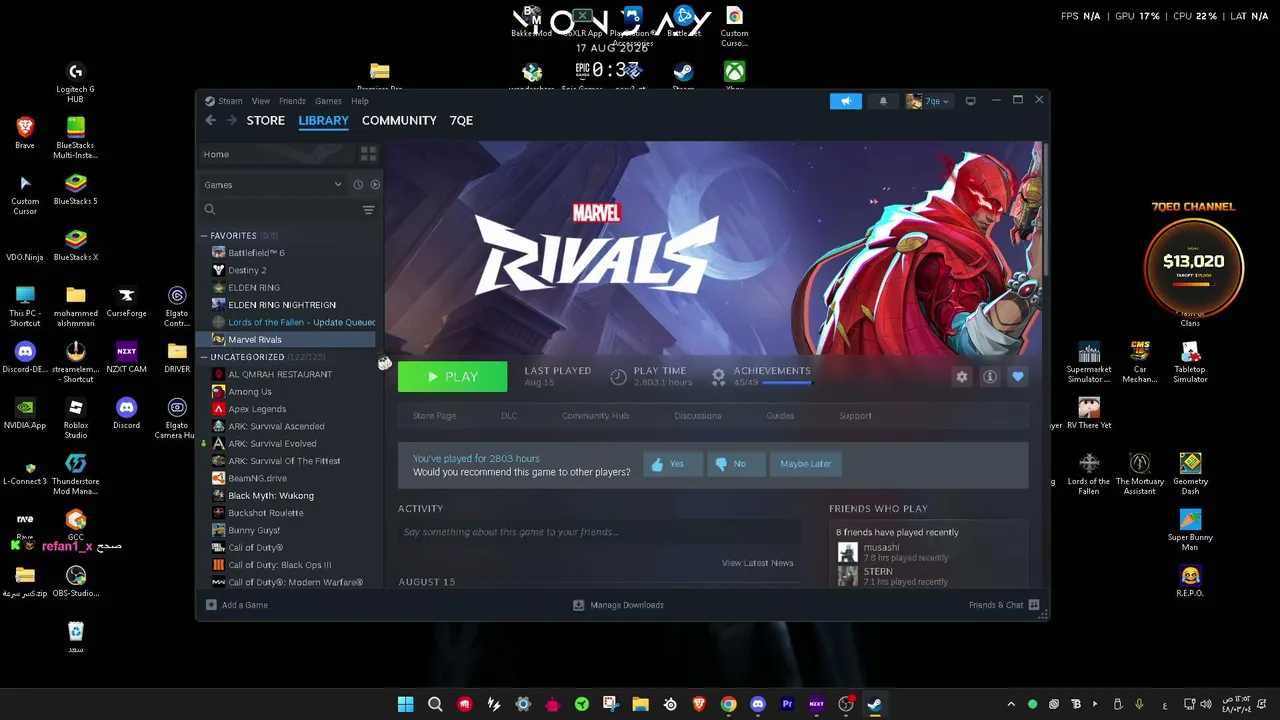Open Premiere Pro from the taskbar

click(x=787, y=704)
